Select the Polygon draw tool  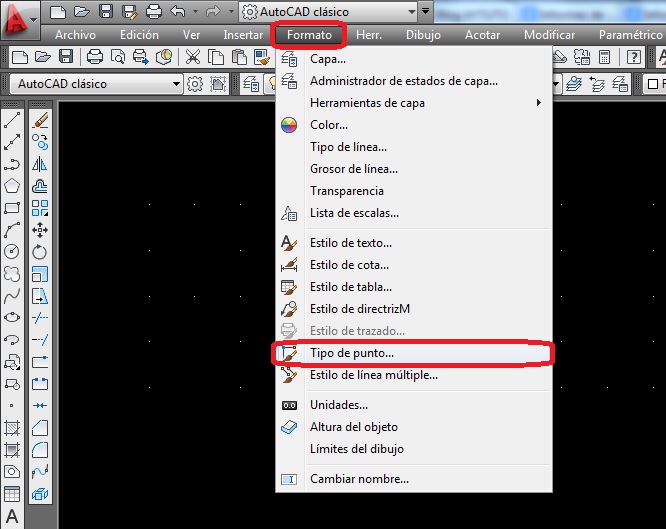[12, 186]
